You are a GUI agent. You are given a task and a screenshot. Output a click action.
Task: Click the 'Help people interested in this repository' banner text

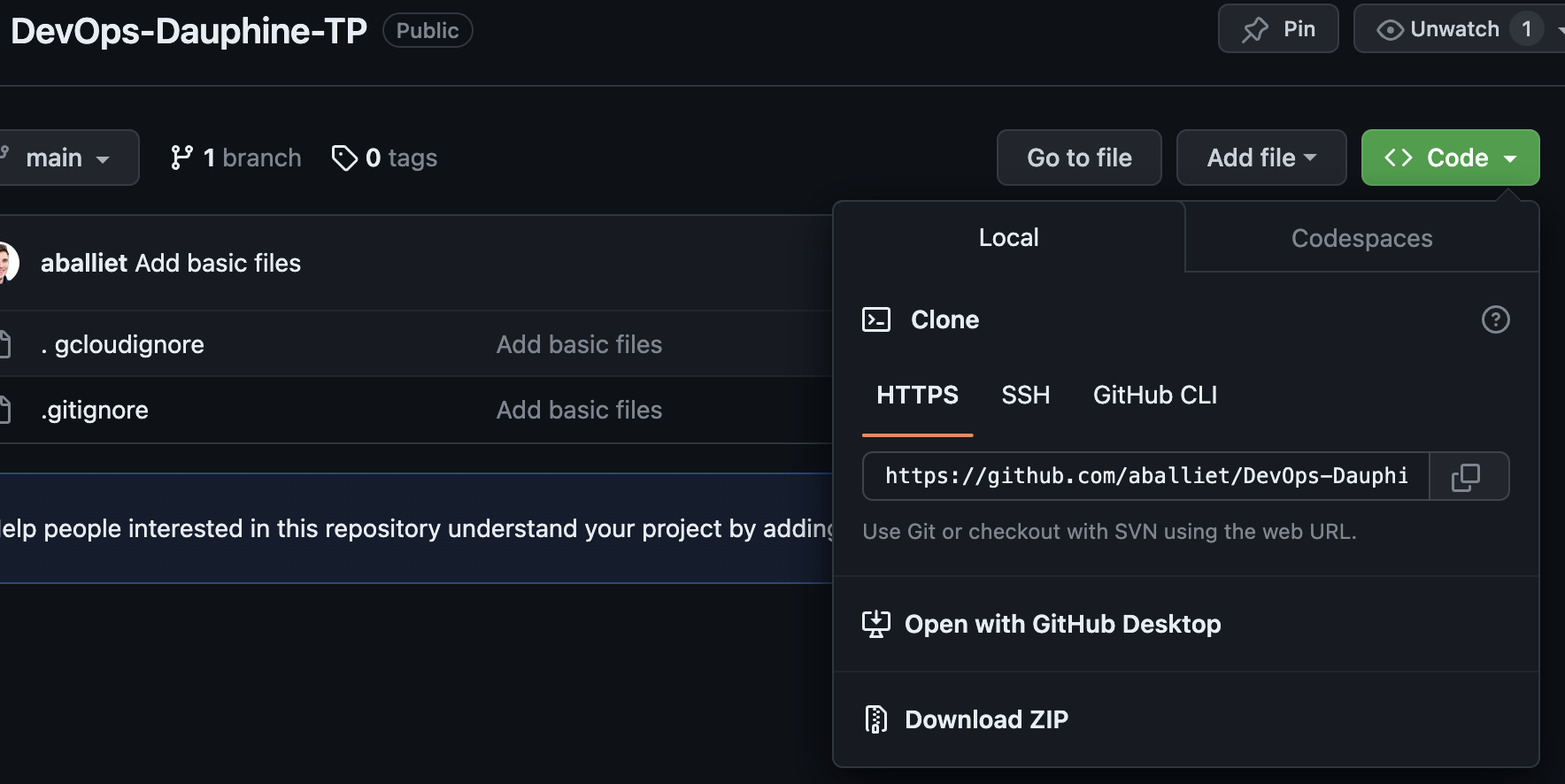pyautogui.click(x=416, y=528)
